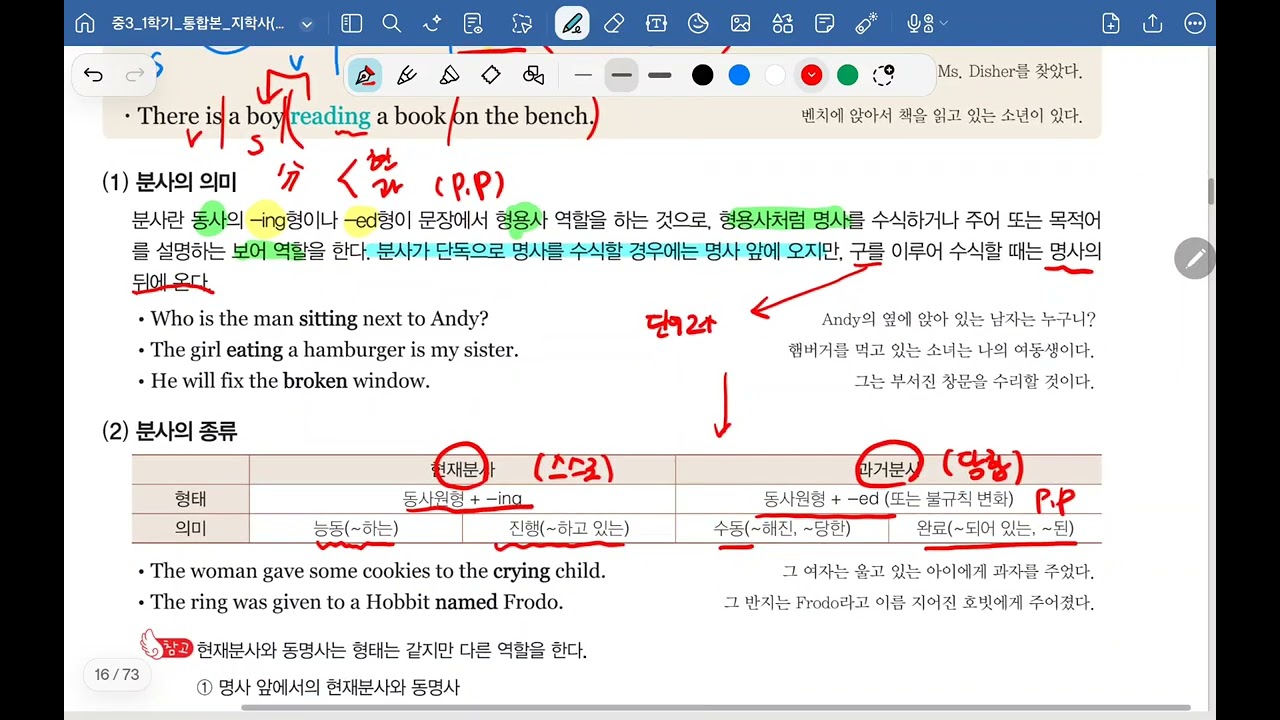Expand the microphone recording options chevron
1280x720 pixels.
click(944, 23)
